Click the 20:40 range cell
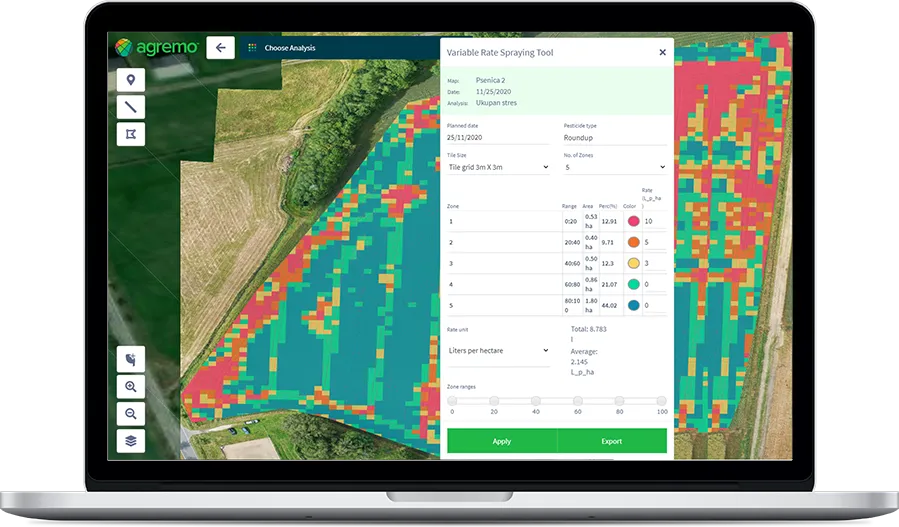This screenshot has width=899, height=527. (x=572, y=243)
